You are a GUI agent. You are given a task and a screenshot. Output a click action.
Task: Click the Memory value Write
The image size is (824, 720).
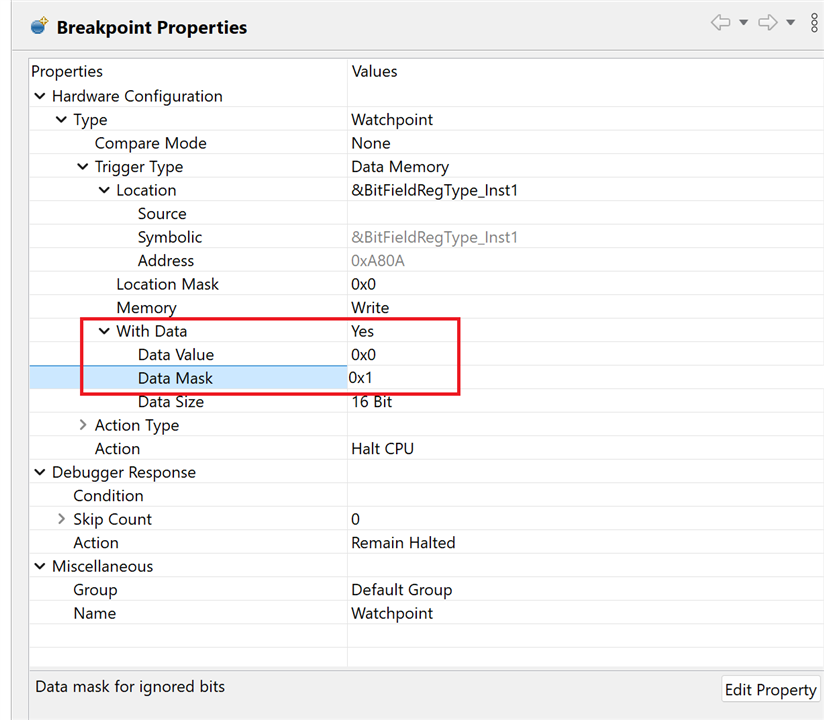(370, 307)
